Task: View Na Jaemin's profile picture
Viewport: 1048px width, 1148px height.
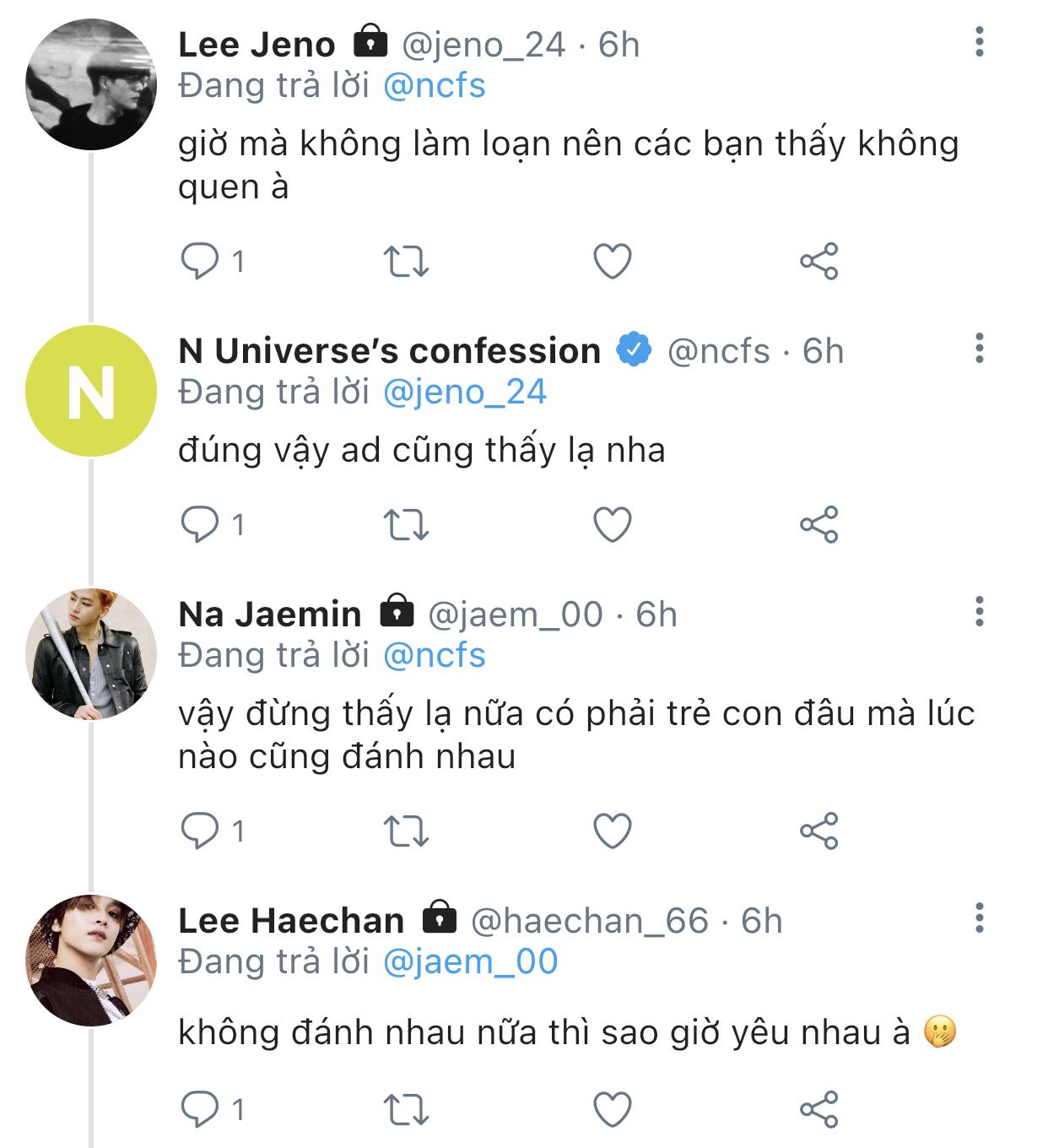Action: pyautogui.click(x=91, y=654)
